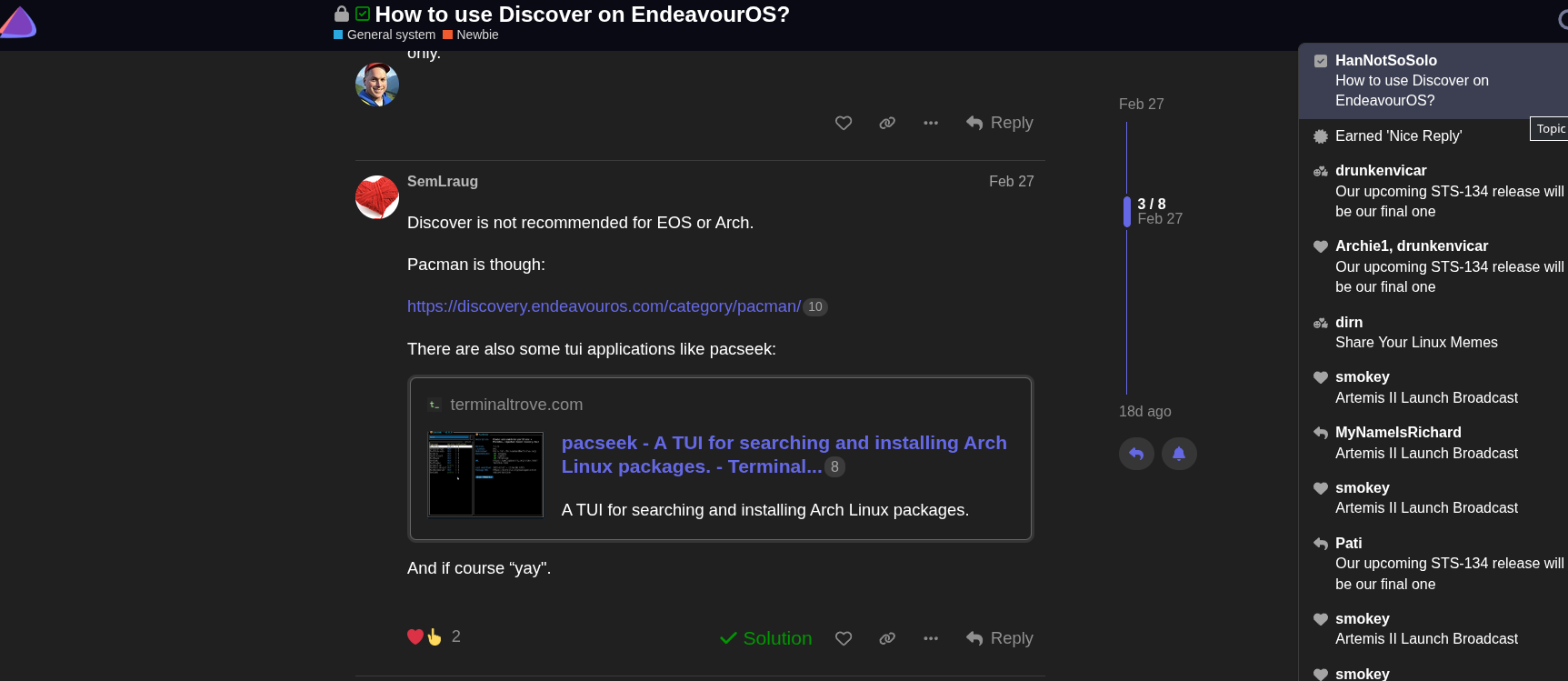Copy share link of the first post
1568x681 pixels.
coord(887,123)
